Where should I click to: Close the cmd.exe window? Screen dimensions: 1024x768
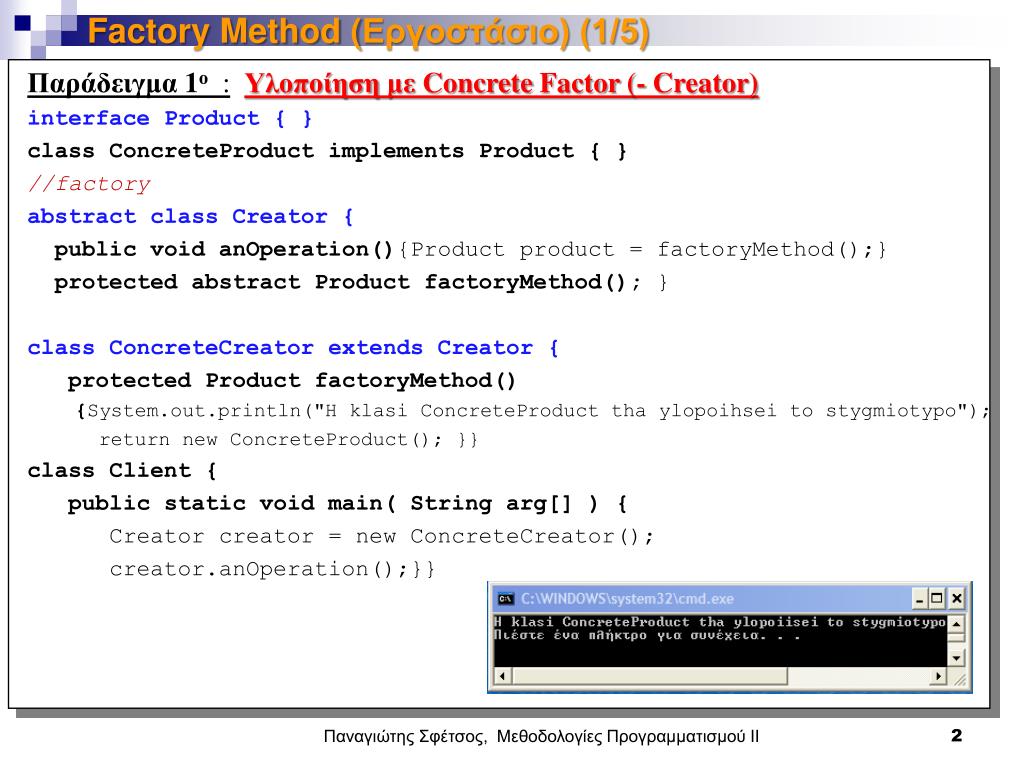click(957, 598)
